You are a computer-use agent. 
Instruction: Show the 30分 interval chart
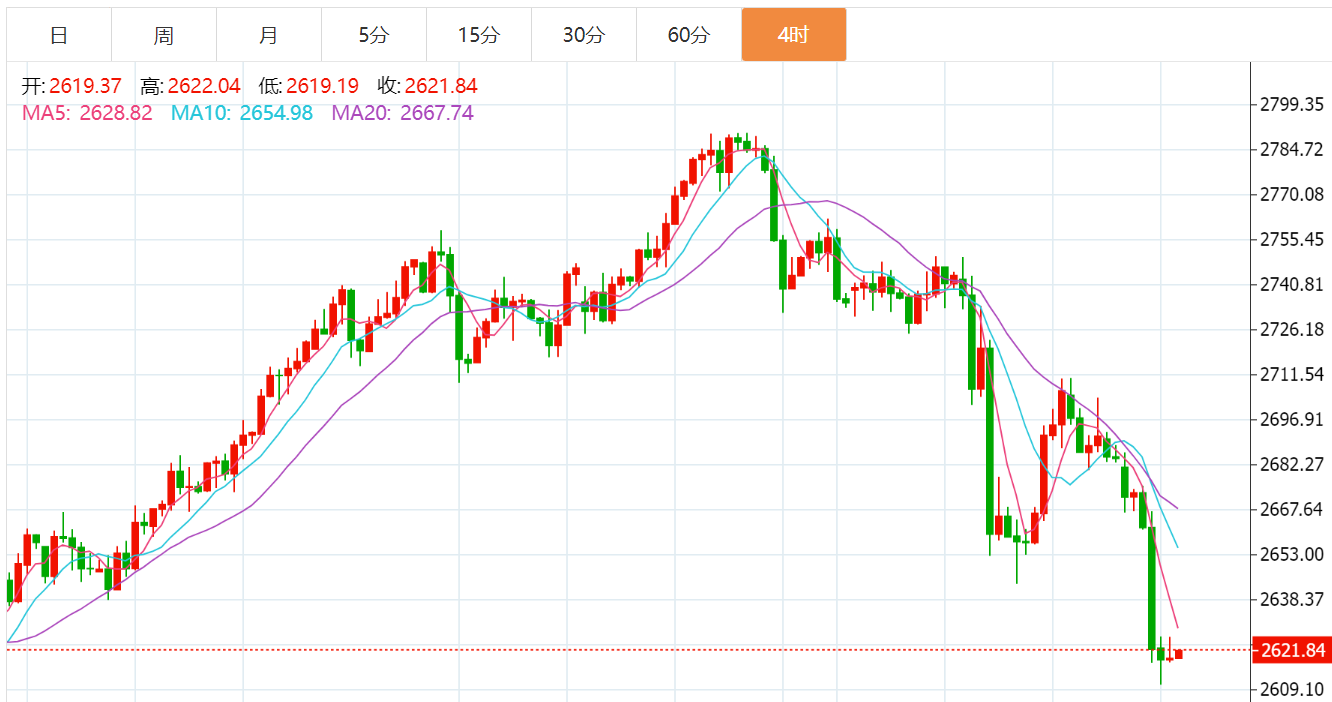pos(583,36)
